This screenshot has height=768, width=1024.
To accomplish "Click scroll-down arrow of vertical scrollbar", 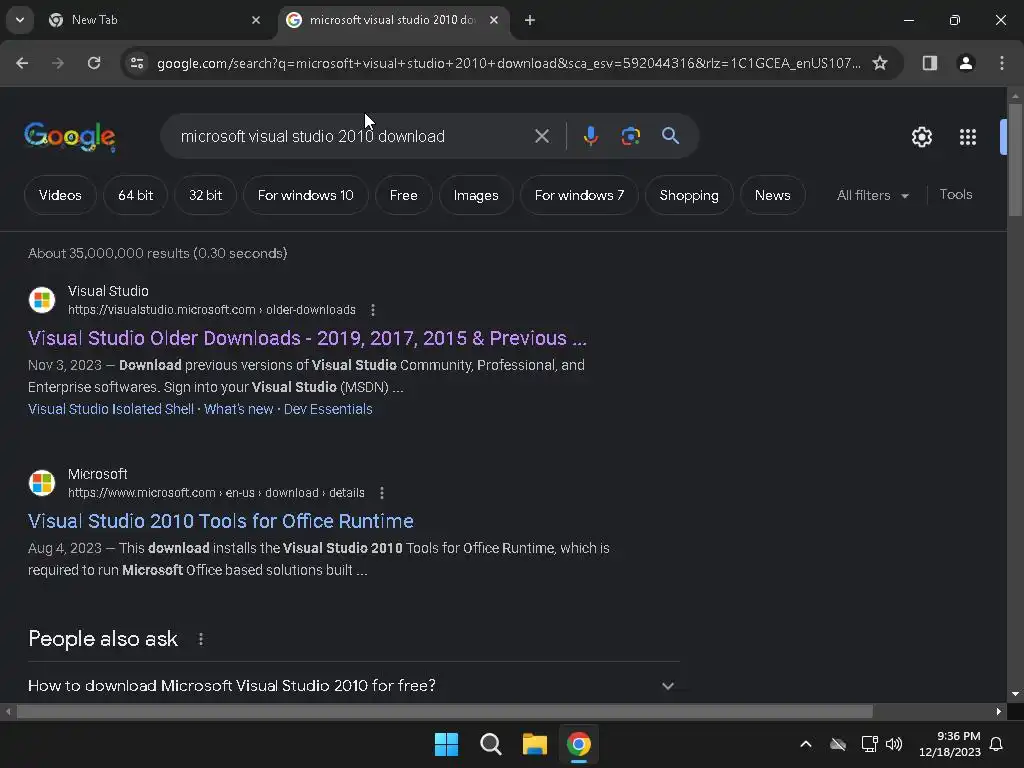I will tap(1015, 694).
